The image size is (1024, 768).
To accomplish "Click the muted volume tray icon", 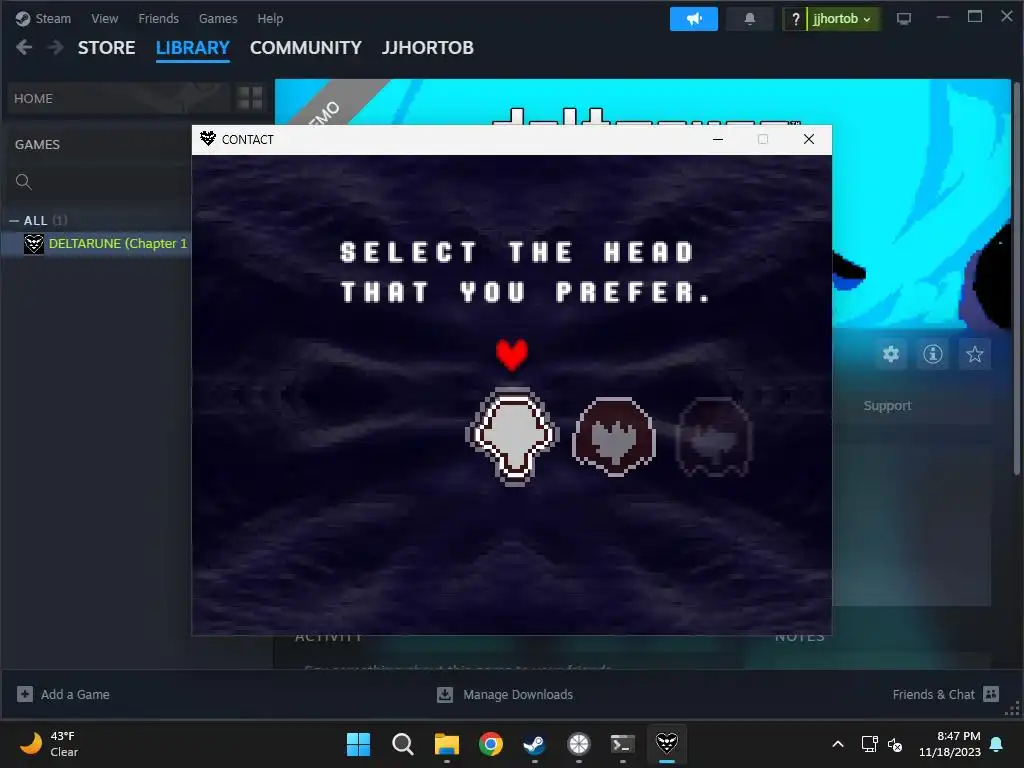I will [895, 744].
